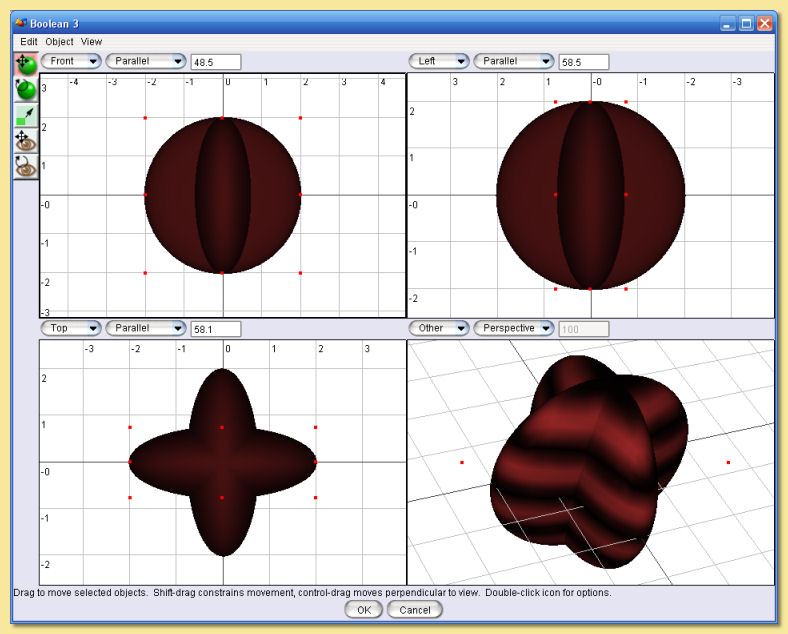The height and width of the screenshot is (634, 788).
Task: Click the Boolean 3 window title icon
Action: pos(21,23)
